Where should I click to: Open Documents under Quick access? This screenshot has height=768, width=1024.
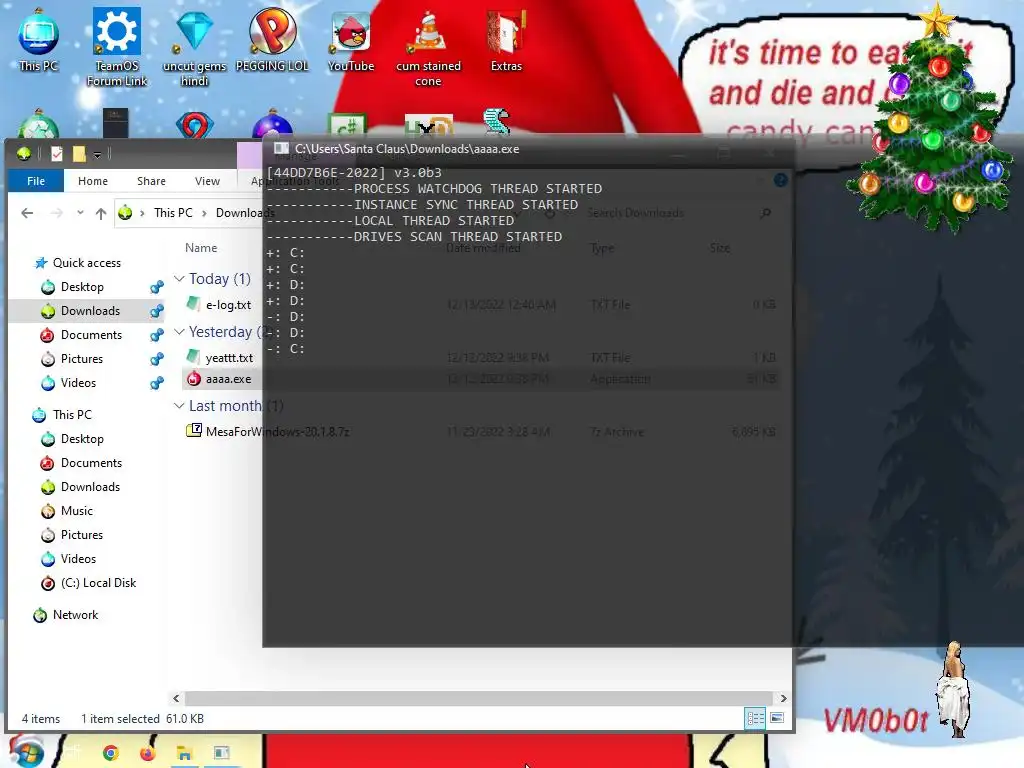click(91, 335)
